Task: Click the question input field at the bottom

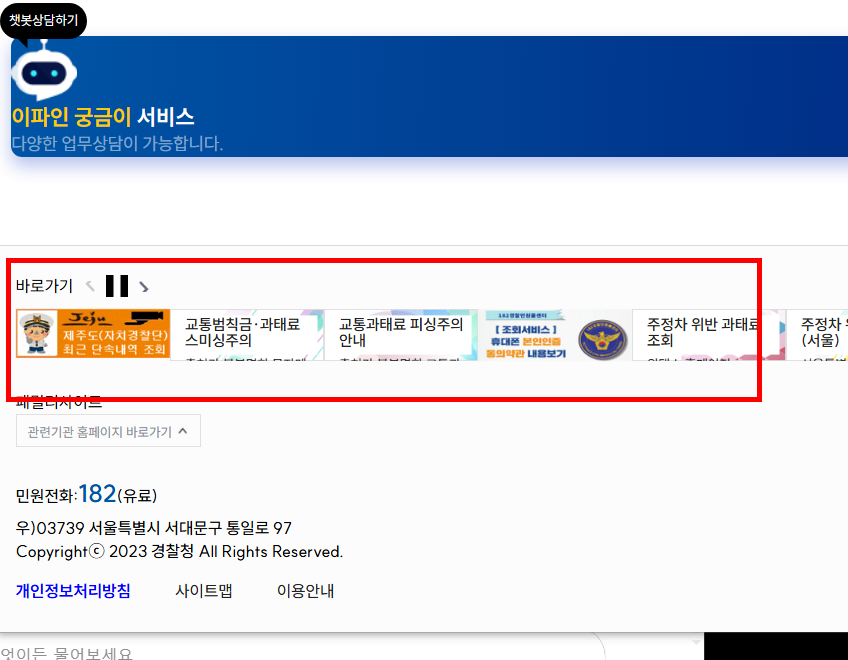Action: [300, 651]
